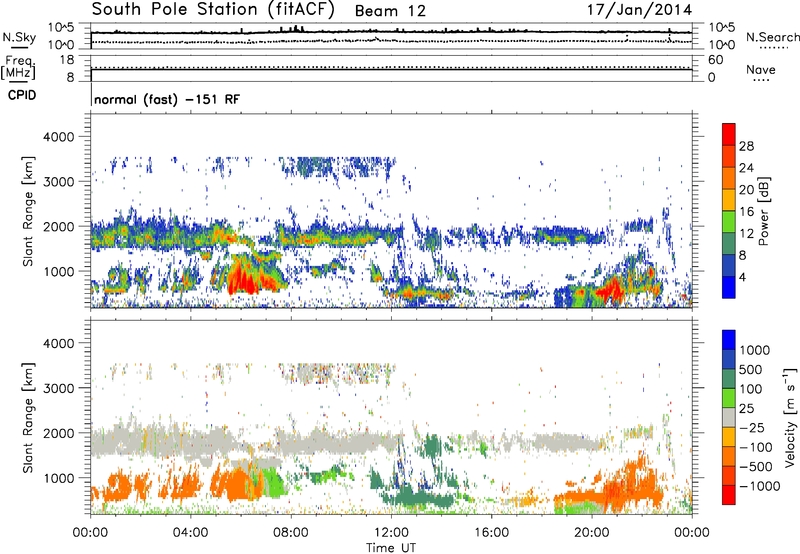Click the "Beam 12" label
The image size is (800, 554).
(390, 11)
